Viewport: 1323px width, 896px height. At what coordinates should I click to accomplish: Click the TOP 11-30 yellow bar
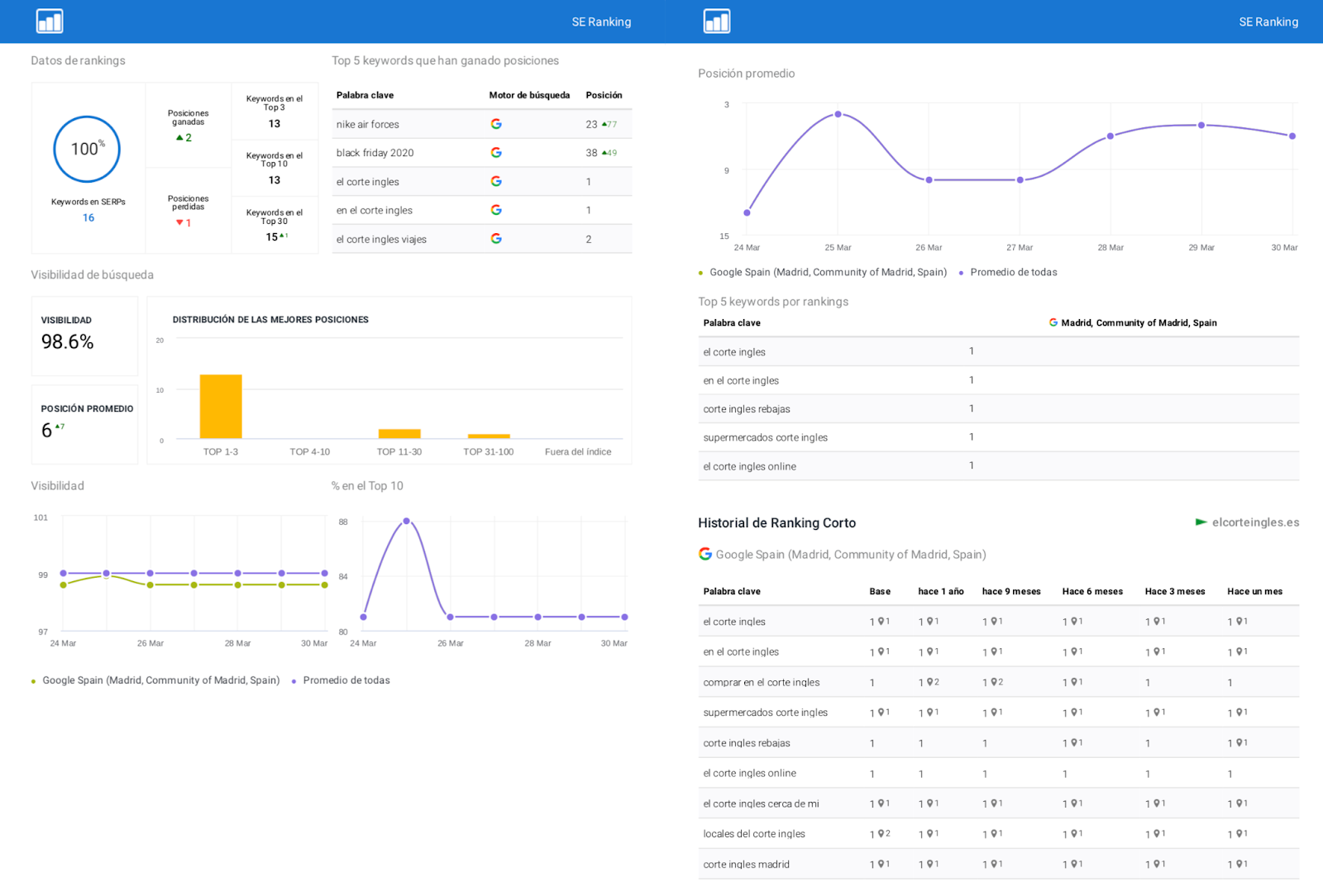399,434
